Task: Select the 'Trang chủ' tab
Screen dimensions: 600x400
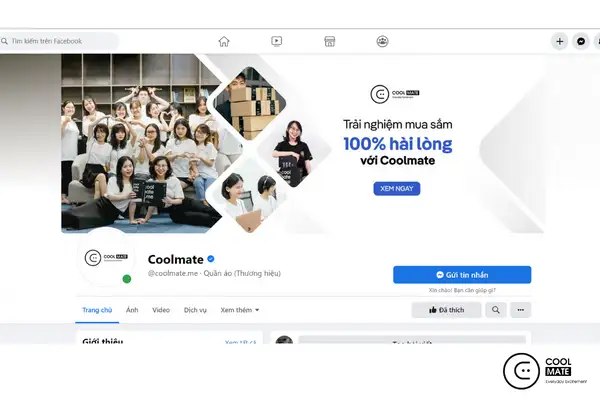Action: click(x=97, y=310)
